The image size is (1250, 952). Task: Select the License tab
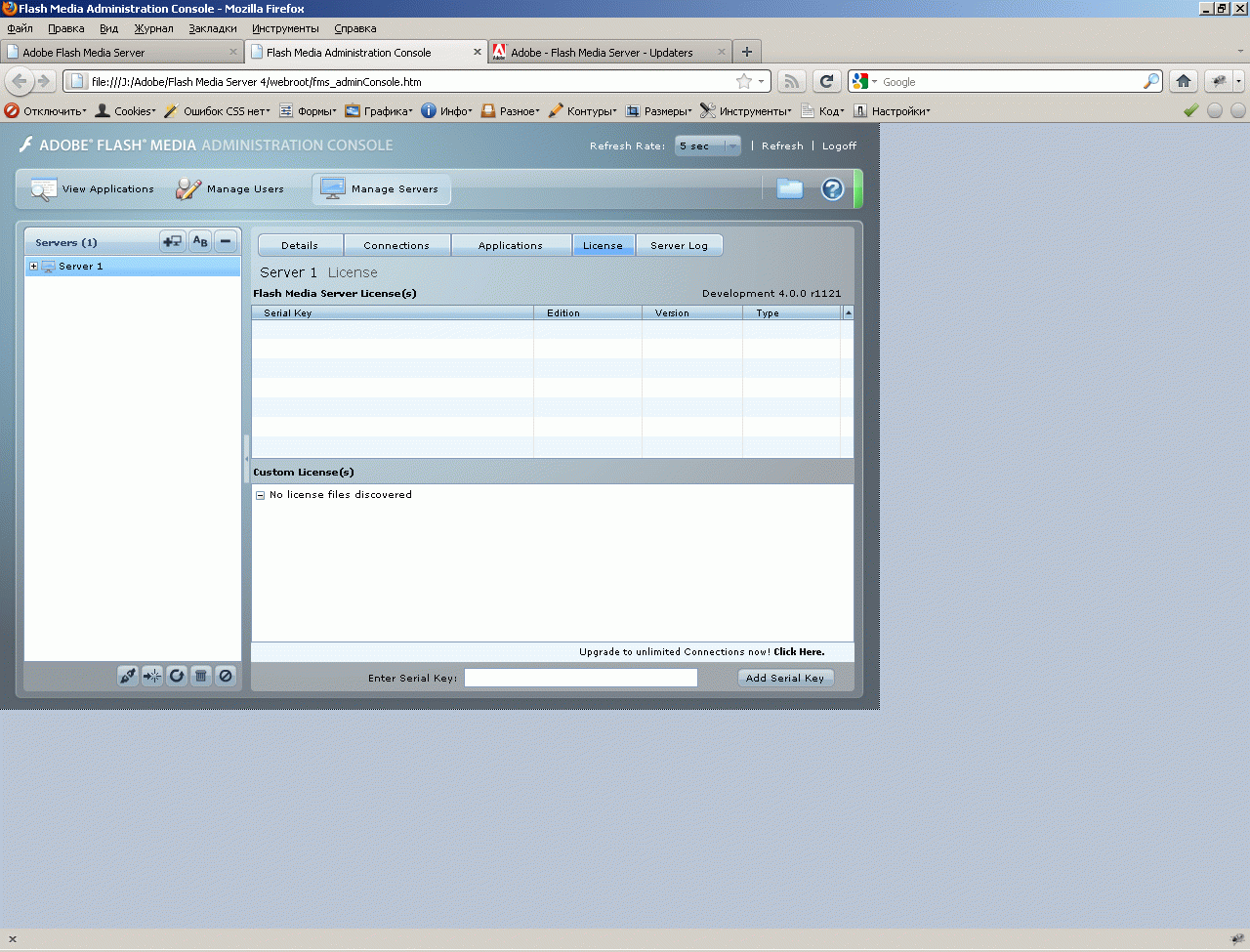pyautogui.click(x=603, y=245)
